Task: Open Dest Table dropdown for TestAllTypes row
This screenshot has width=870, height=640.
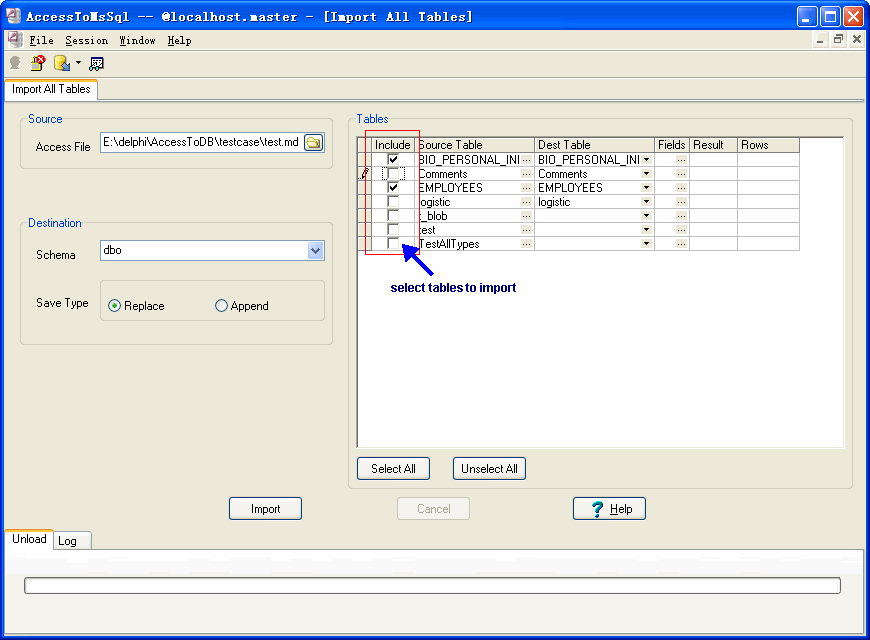Action: pos(646,244)
